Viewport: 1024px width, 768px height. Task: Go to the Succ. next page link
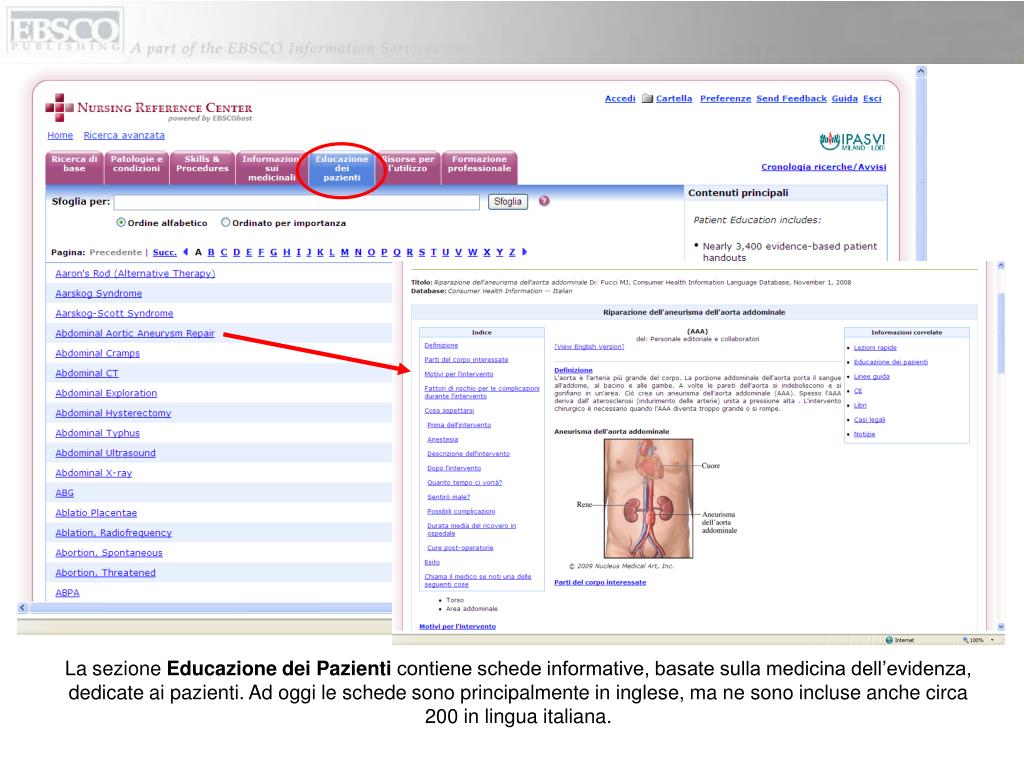165,253
